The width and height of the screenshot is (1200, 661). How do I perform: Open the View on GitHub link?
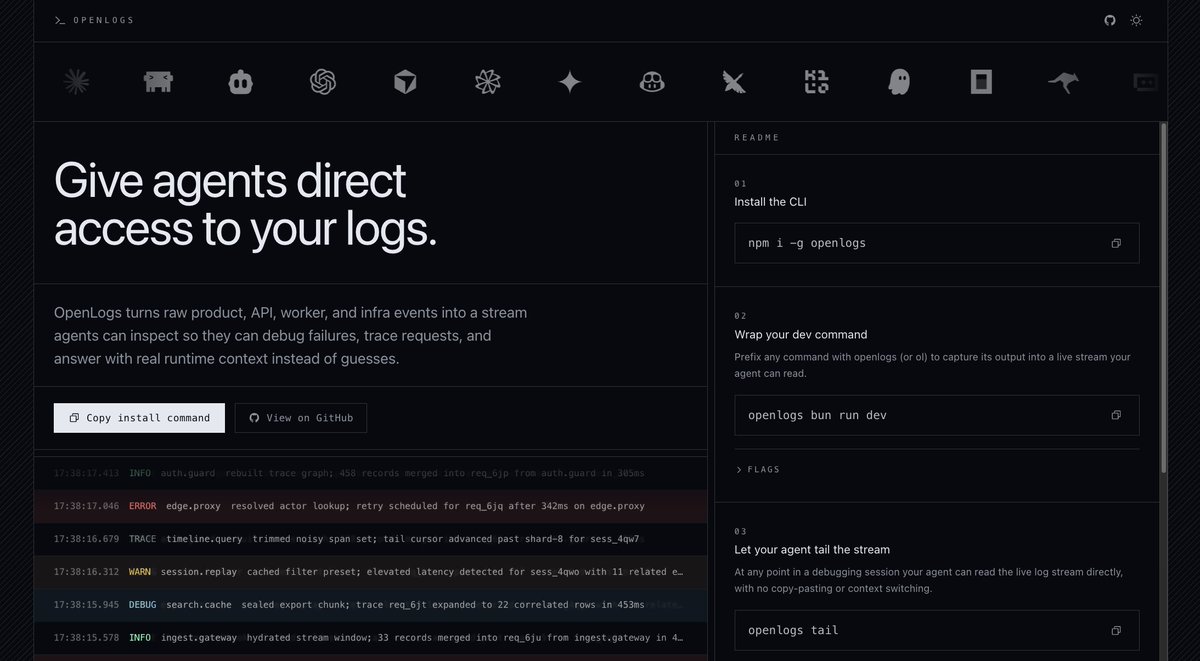(x=301, y=418)
